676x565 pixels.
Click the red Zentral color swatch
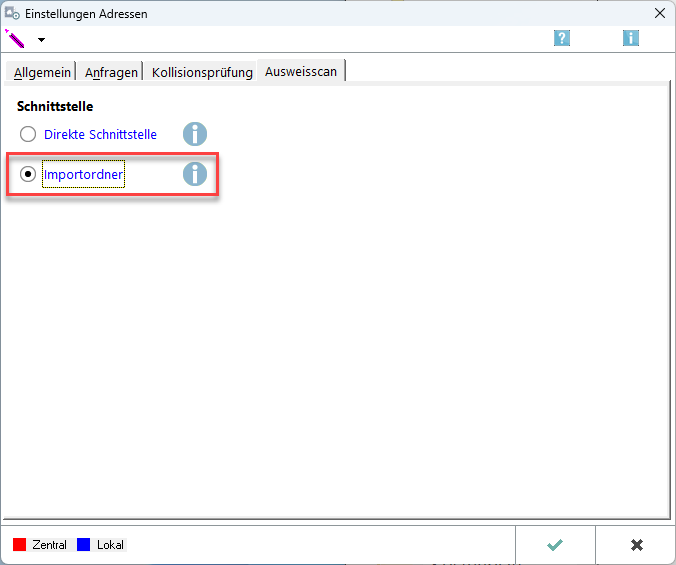tap(19, 545)
